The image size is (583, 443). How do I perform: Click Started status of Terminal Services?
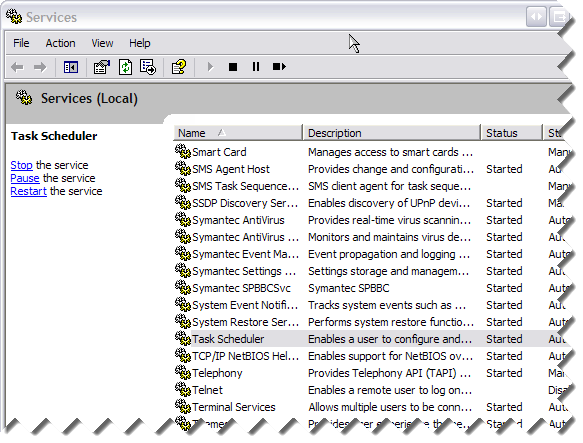(x=504, y=407)
